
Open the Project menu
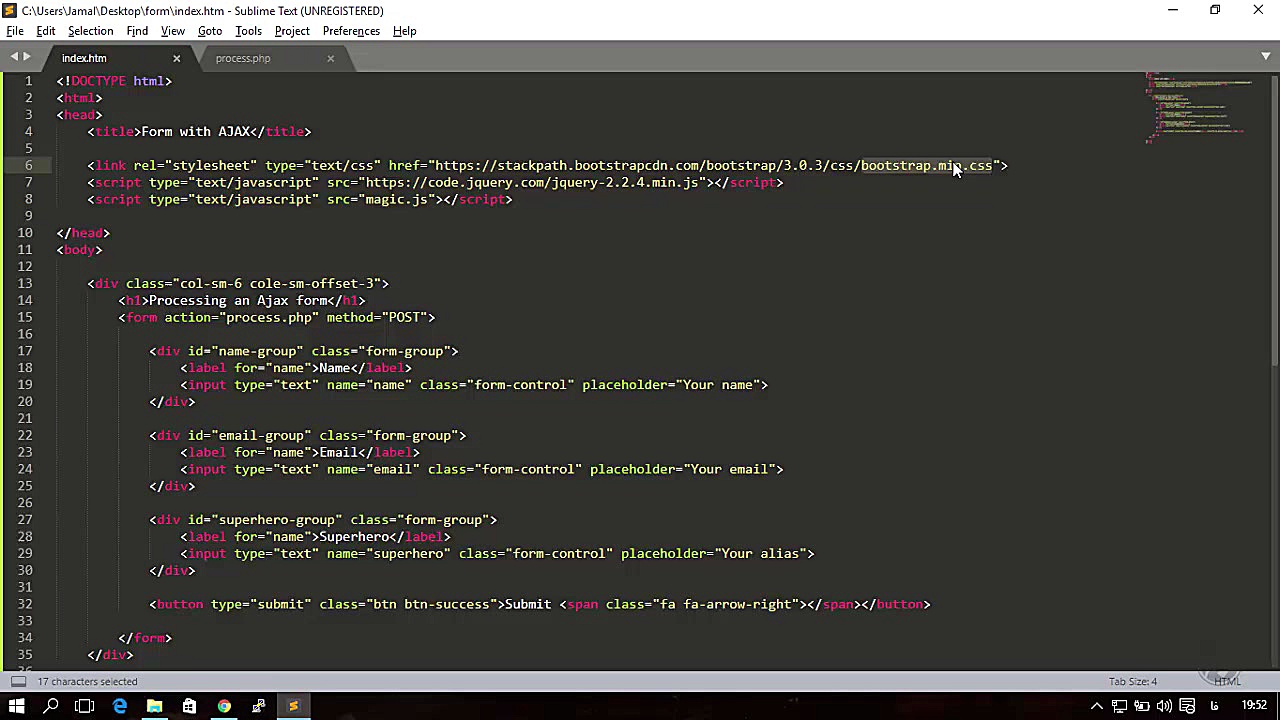coord(292,31)
